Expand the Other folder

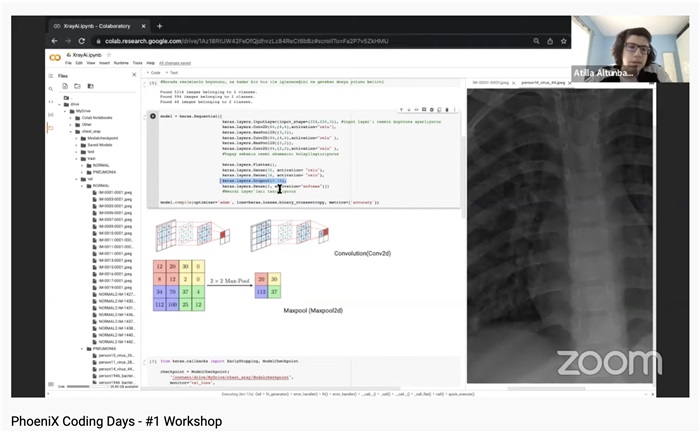coord(71,125)
